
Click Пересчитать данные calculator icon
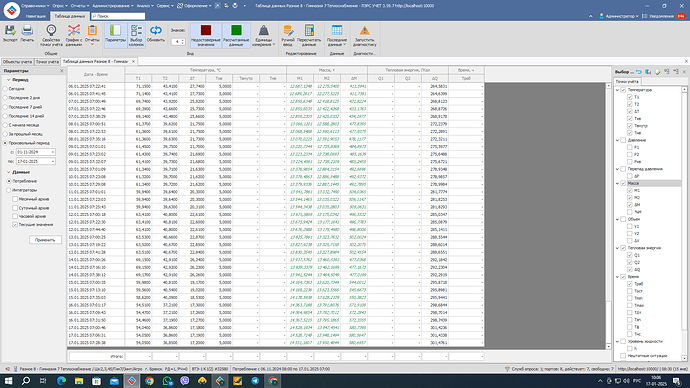coord(309,30)
